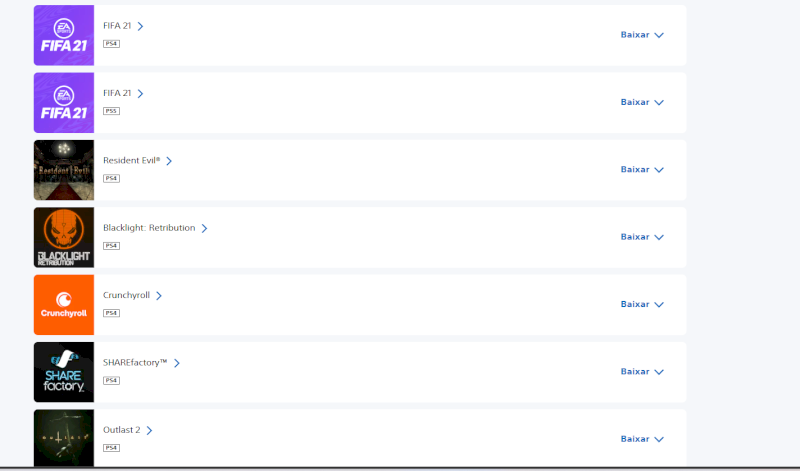Image resolution: width=800 pixels, height=471 pixels.
Task: Open the SHAREfactory app thumbnail
Action: [64, 372]
